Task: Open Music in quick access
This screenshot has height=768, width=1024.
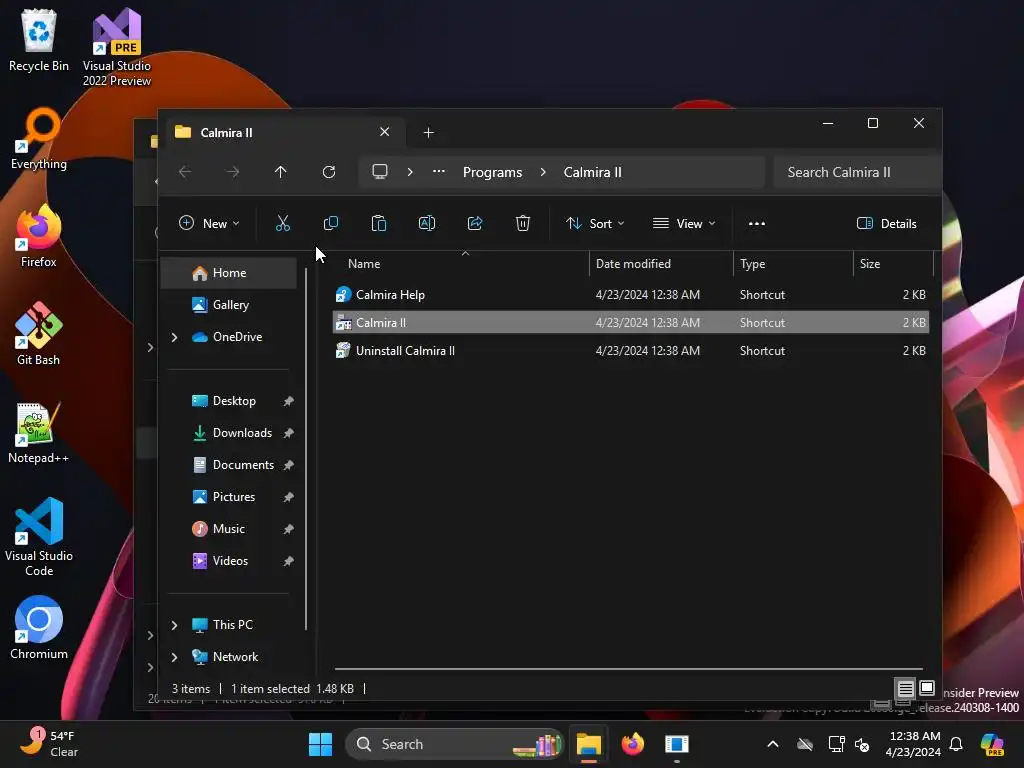Action: click(229, 529)
